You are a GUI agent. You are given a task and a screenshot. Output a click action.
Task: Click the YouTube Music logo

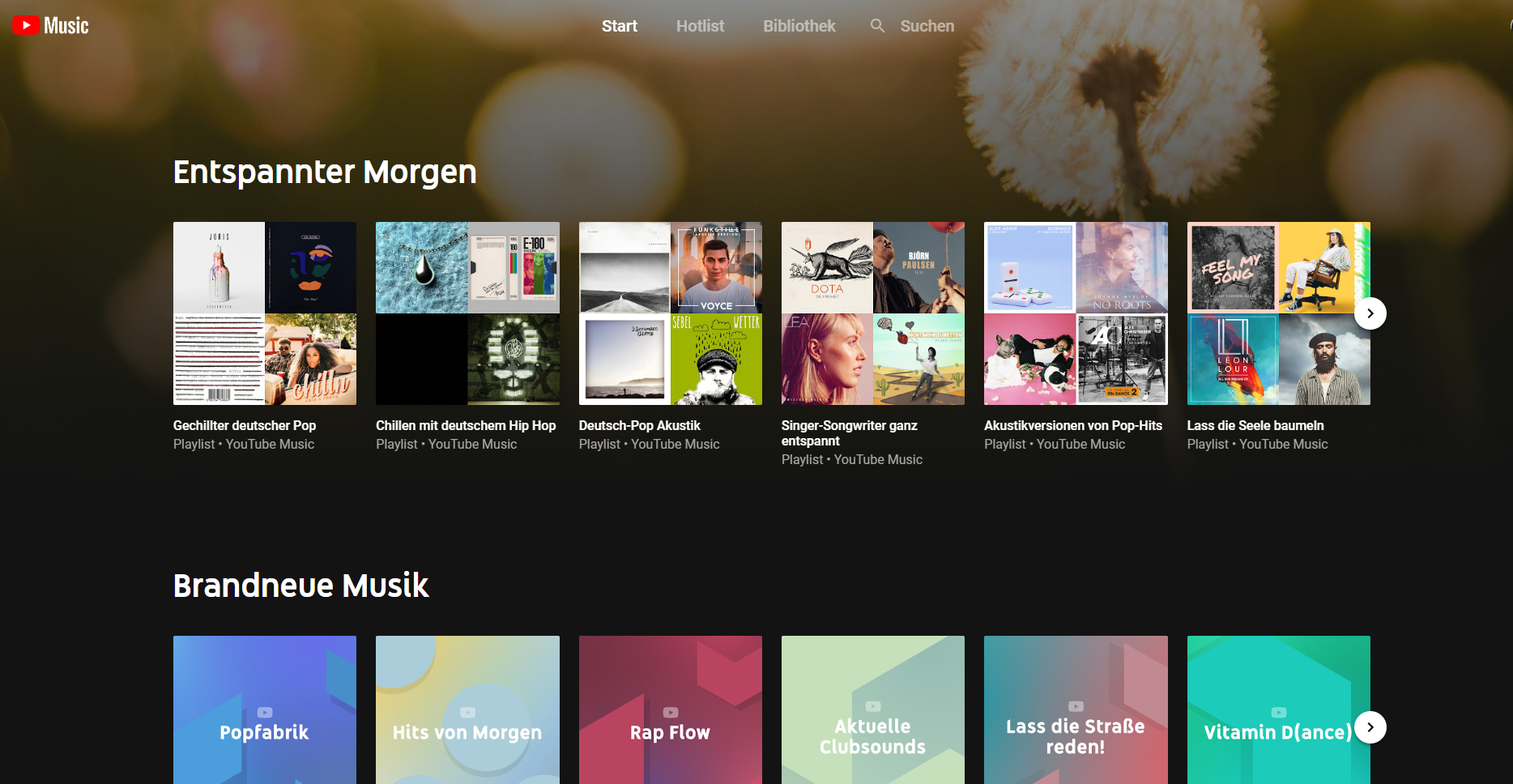click(x=50, y=26)
